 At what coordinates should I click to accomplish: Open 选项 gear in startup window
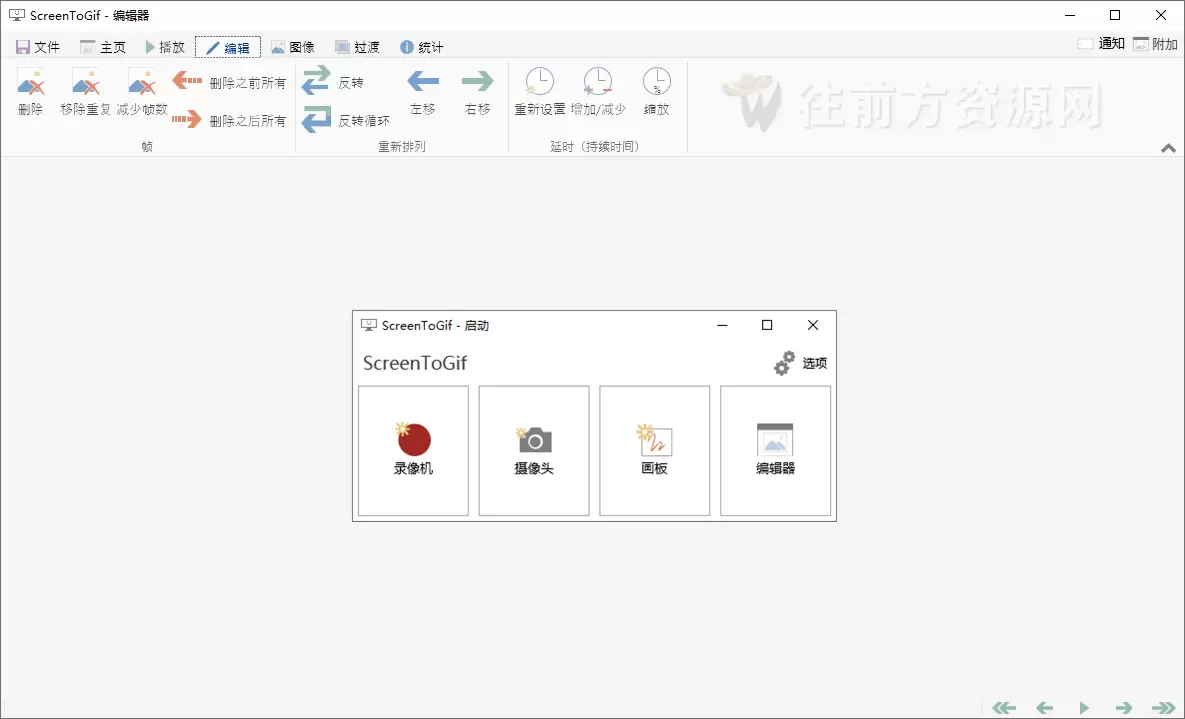click(x=800, y=363)
